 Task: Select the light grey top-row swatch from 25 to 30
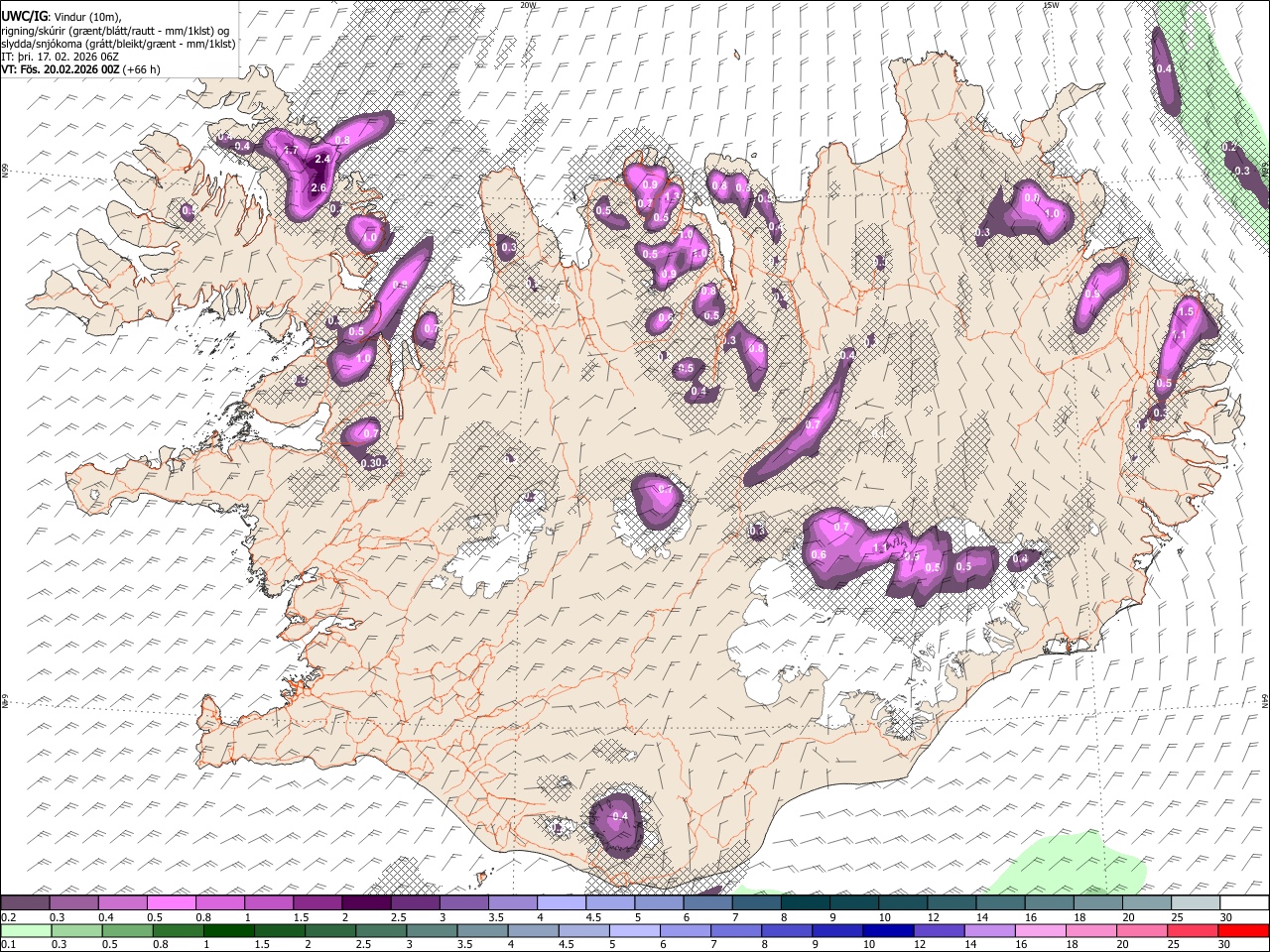1196,902
